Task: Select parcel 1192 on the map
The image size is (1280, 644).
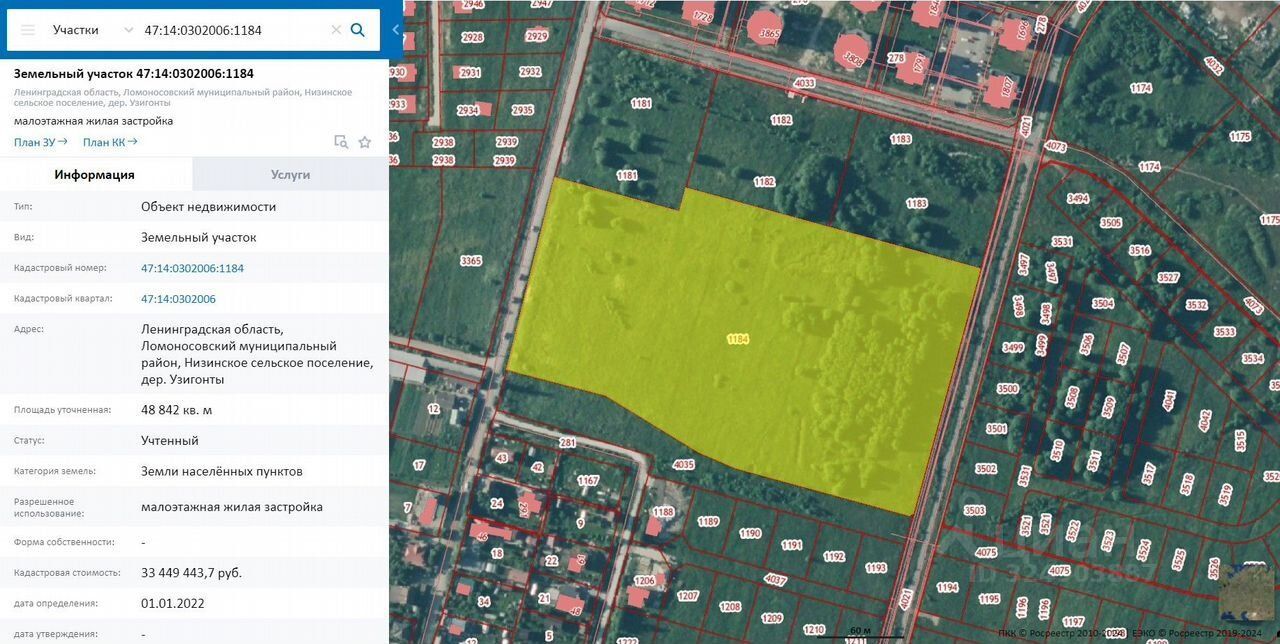Action: (x=834, y=557)
